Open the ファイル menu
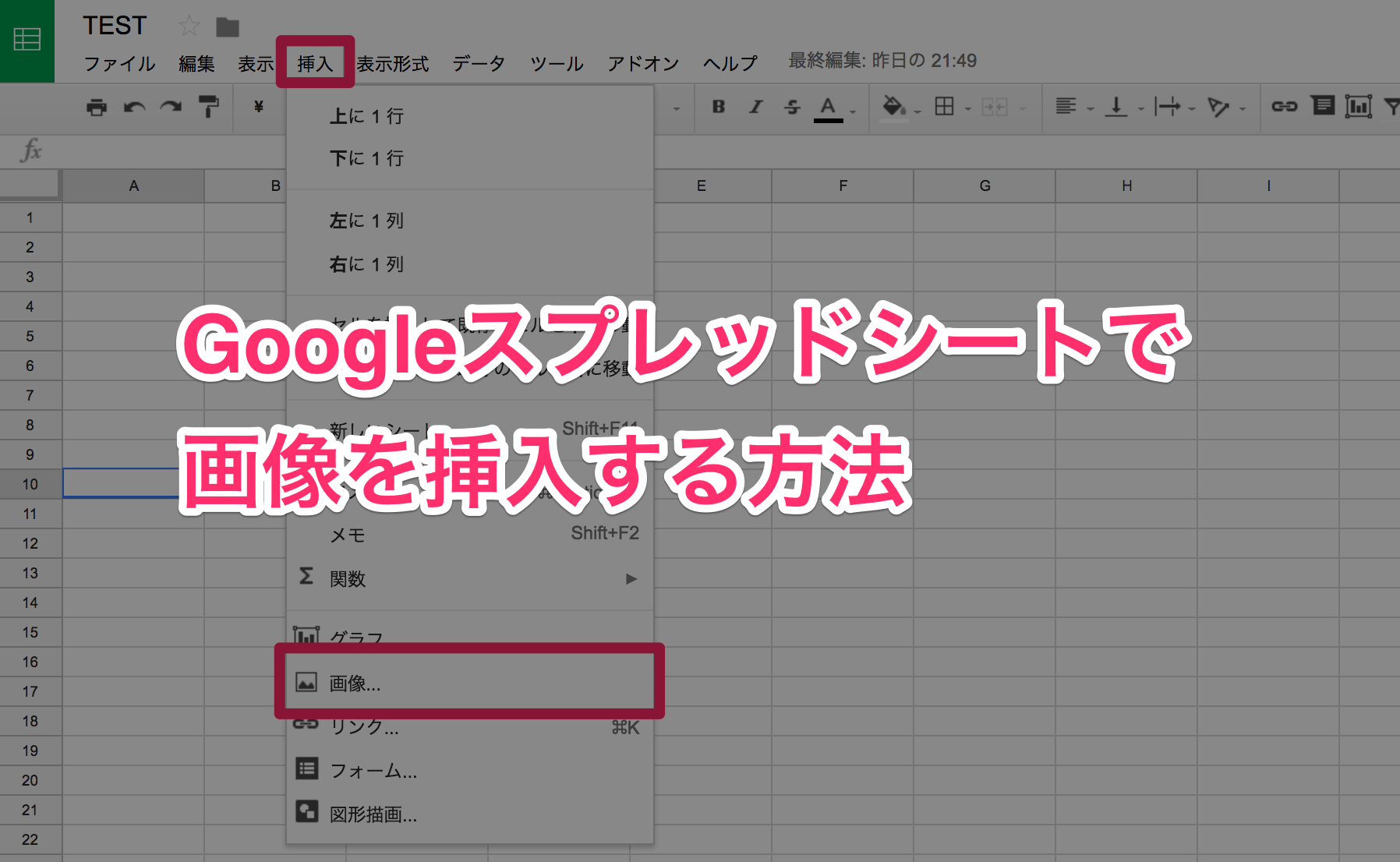 [x=120, y=63]
